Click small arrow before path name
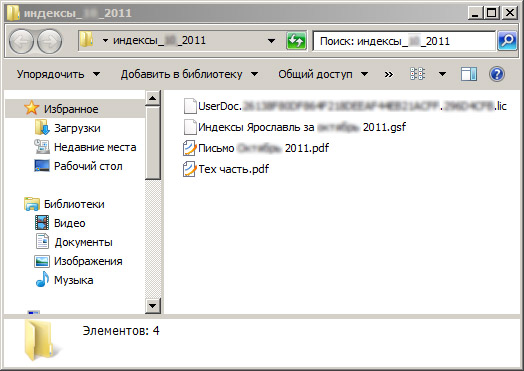The image size is (524, 371). click(x=106, y=40)
